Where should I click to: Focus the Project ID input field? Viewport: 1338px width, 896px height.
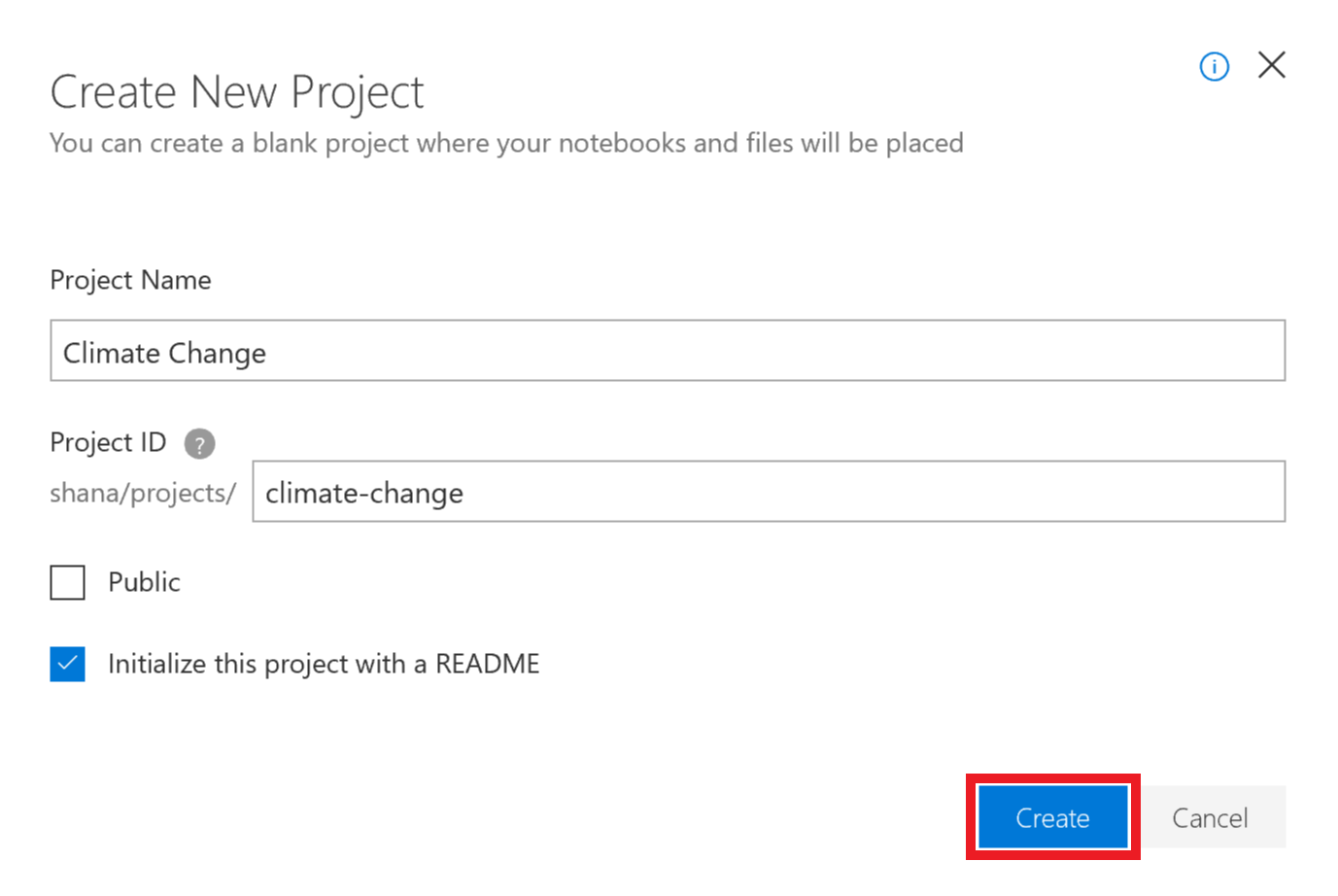tap(769, 492)
